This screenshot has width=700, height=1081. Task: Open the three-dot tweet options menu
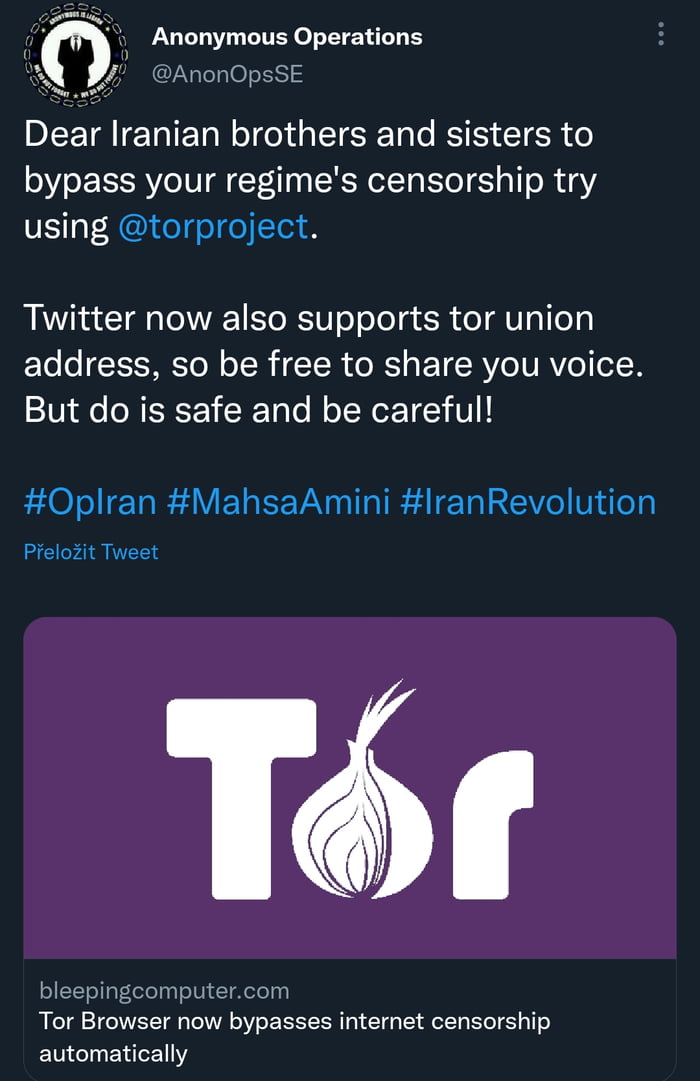click(x=663, y=33)
